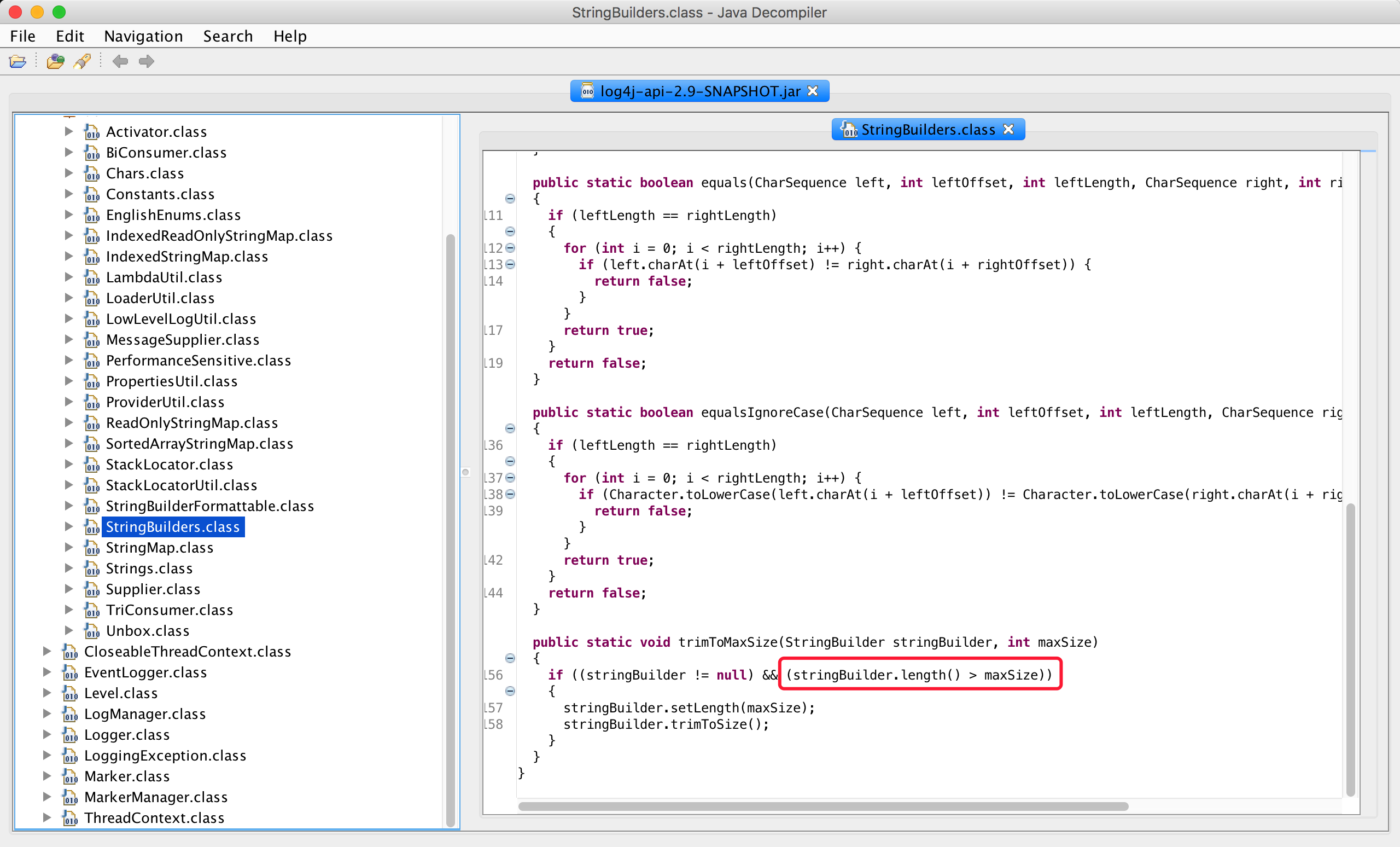Expand the LoaderUtil.class tree node
The height and width of the screenshot is (847, 1400).
click(x=69, y=298)
